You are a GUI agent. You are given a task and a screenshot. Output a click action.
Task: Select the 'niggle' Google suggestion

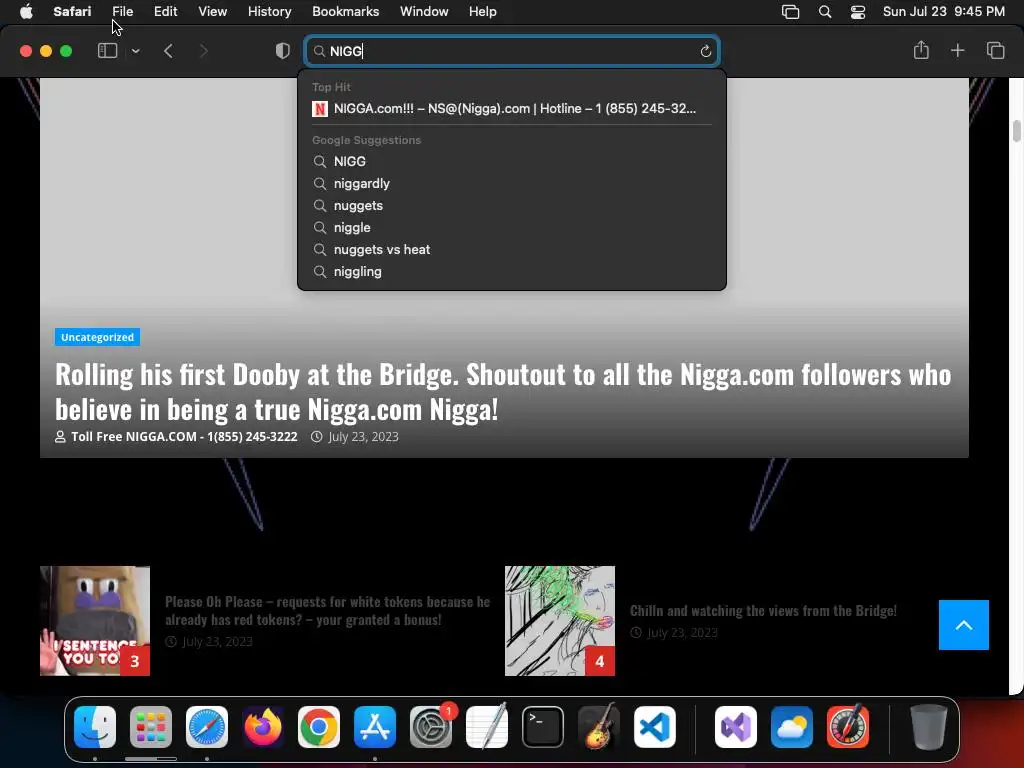click(512, 228)
